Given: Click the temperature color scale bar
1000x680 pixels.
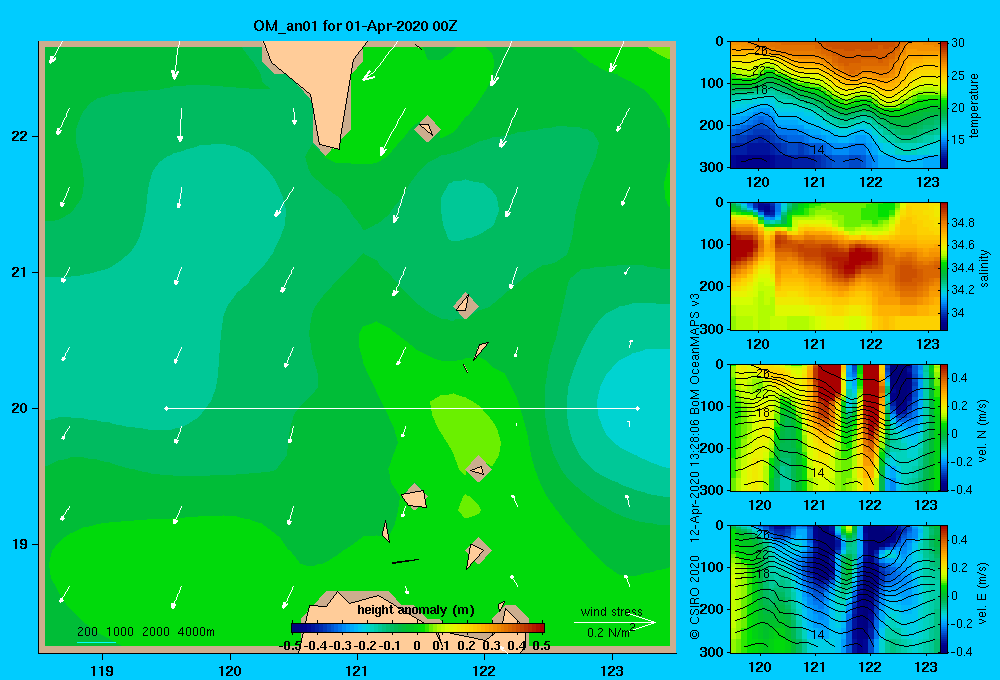Looking at the screenshot, I should tap(944, 105).
